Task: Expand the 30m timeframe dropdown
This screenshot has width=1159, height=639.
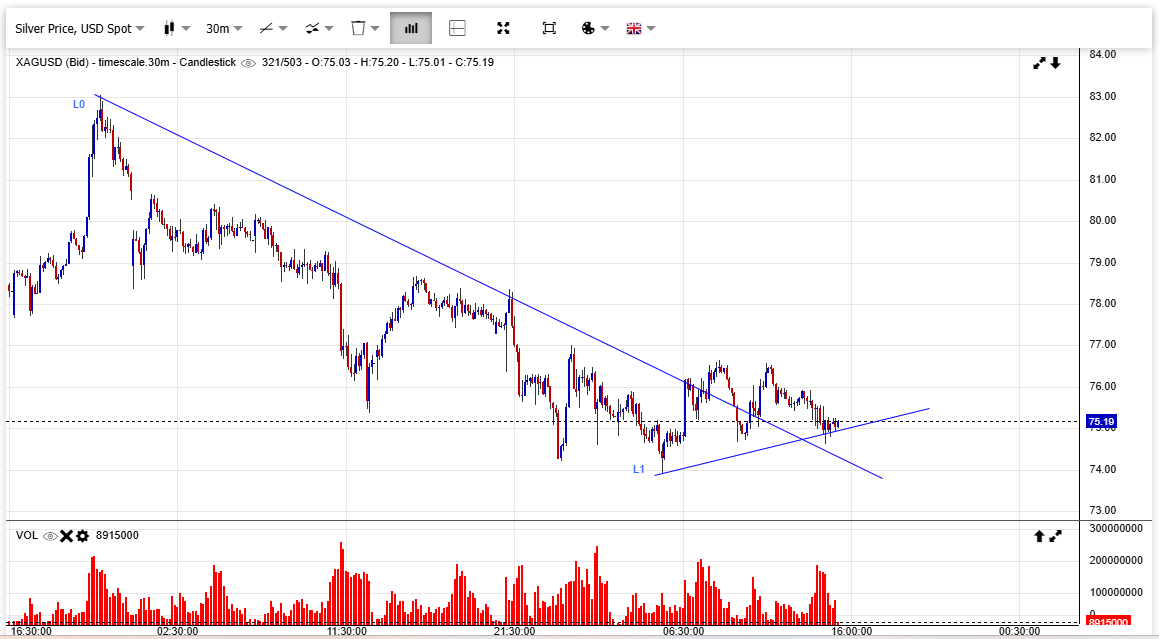Action: pyautogui.click(x=224, y=28)
